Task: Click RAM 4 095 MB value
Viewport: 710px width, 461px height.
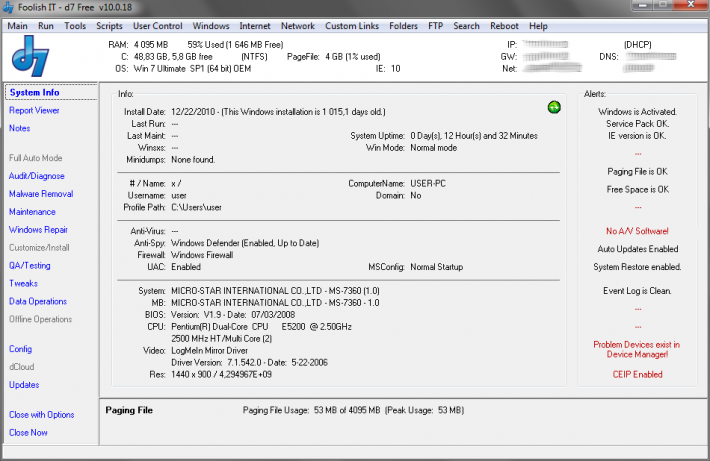Action: pyautogui.click(x=151, y=45)
